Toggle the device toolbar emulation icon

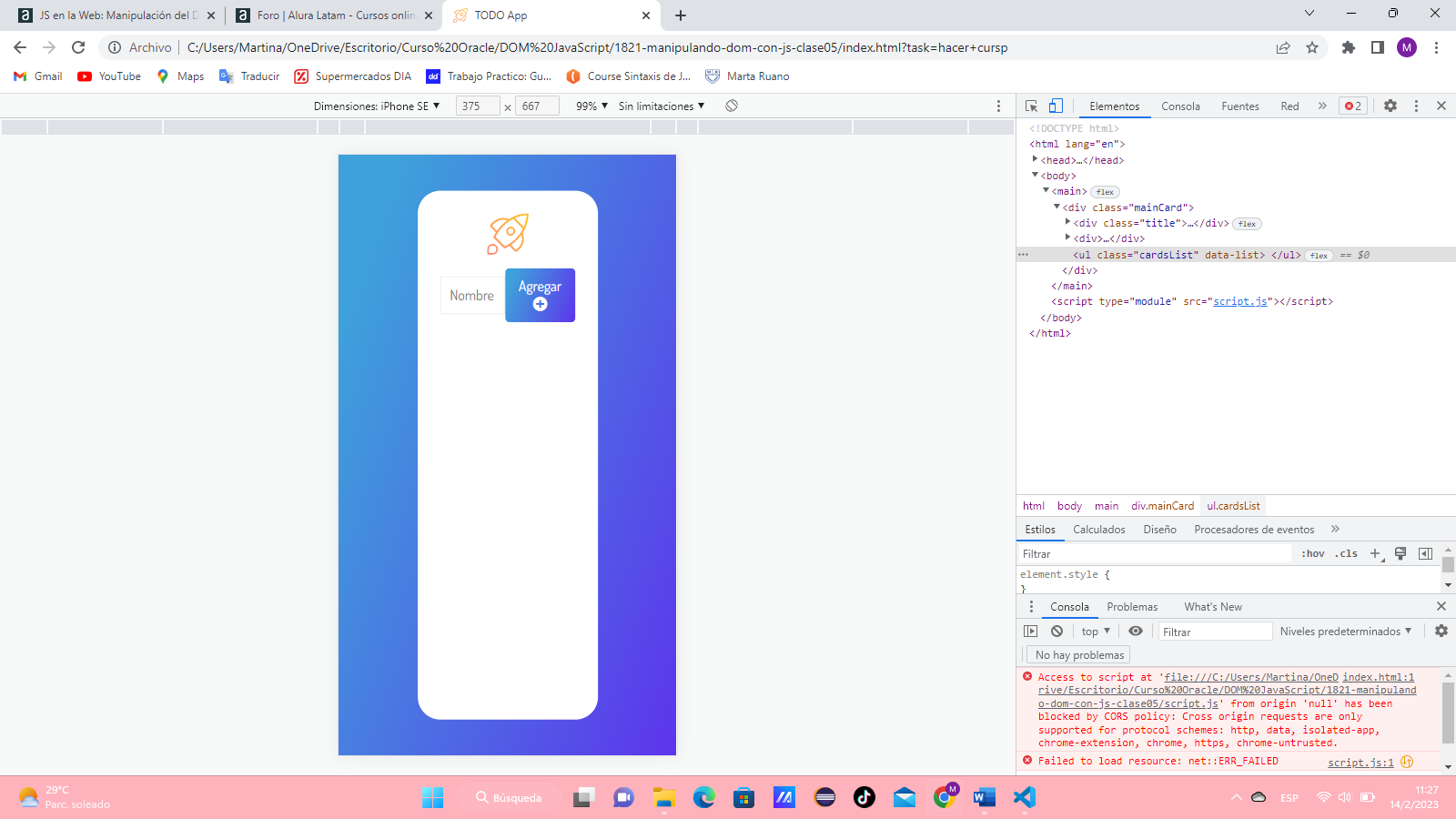[1056, 106]
